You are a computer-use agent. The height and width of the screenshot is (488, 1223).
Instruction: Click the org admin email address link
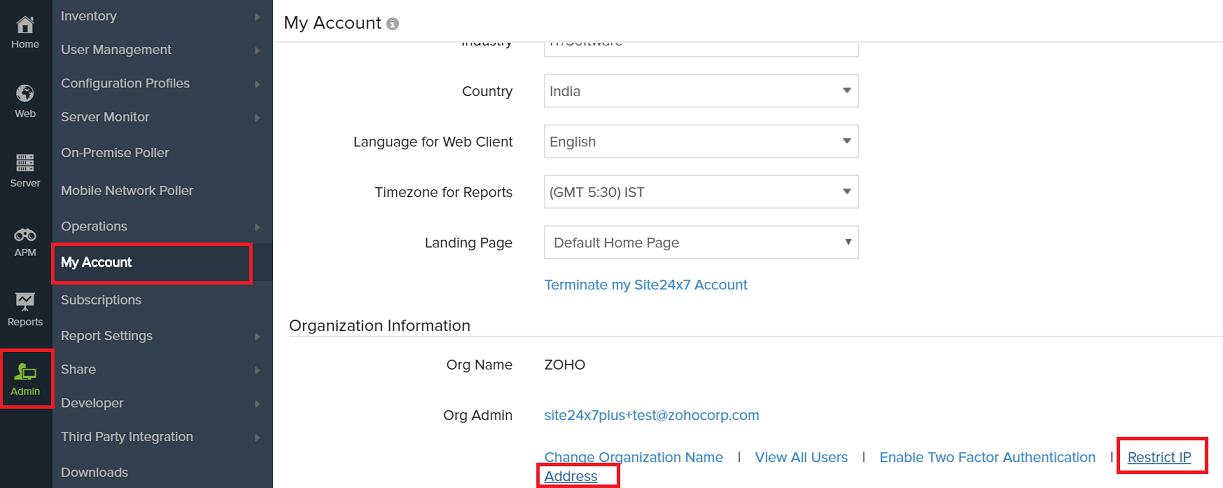[652, 415]
